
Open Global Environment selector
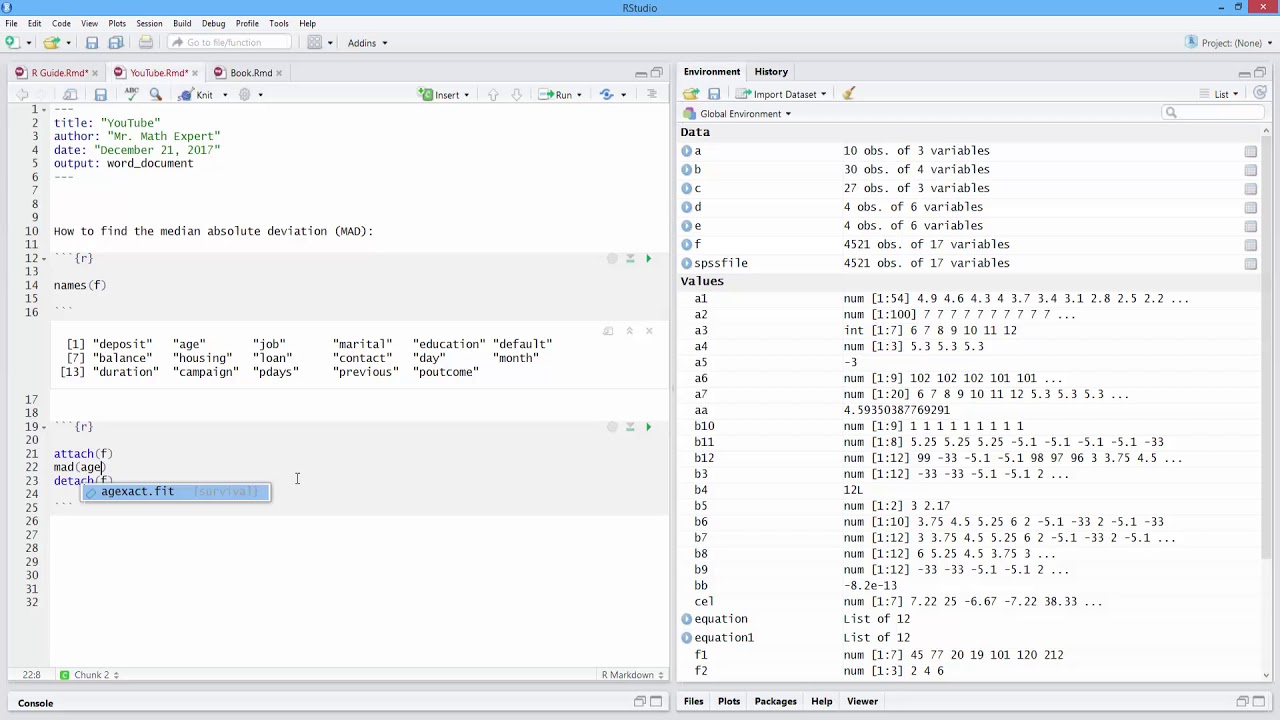737,114
